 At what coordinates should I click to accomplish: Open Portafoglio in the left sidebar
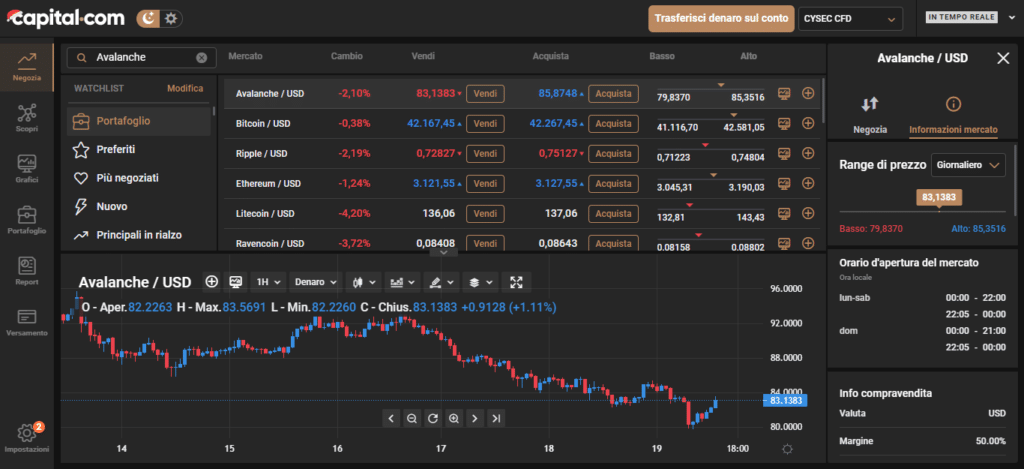[x=27, y=219]
